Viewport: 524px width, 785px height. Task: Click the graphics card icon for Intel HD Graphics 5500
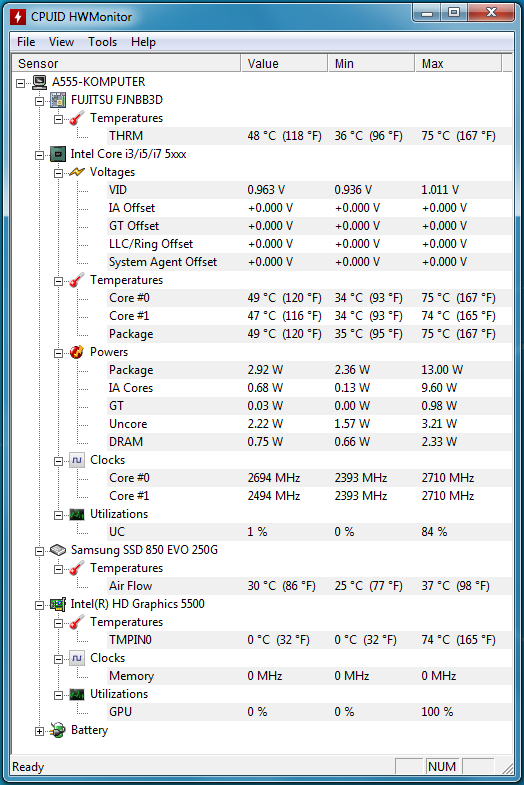coord(58,604)
